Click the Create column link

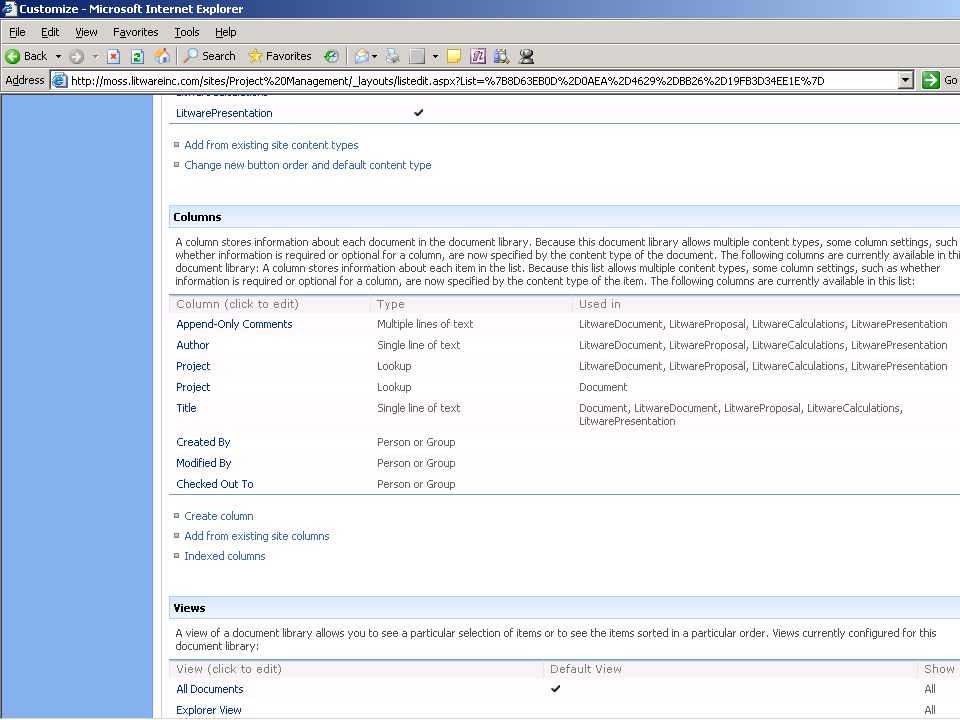[219, 516]
